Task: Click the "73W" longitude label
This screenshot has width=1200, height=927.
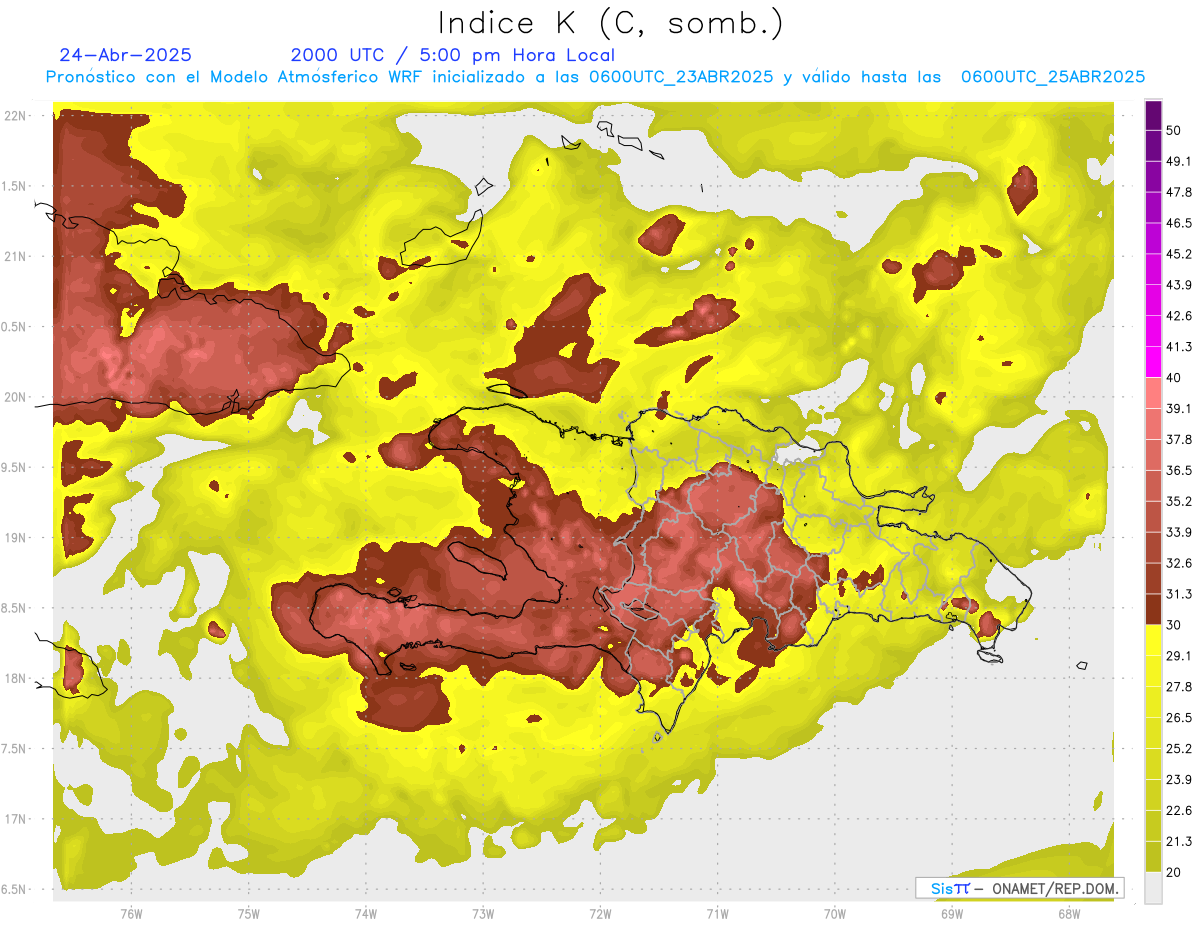Action: pyautogui.click(x=483, y=914)
